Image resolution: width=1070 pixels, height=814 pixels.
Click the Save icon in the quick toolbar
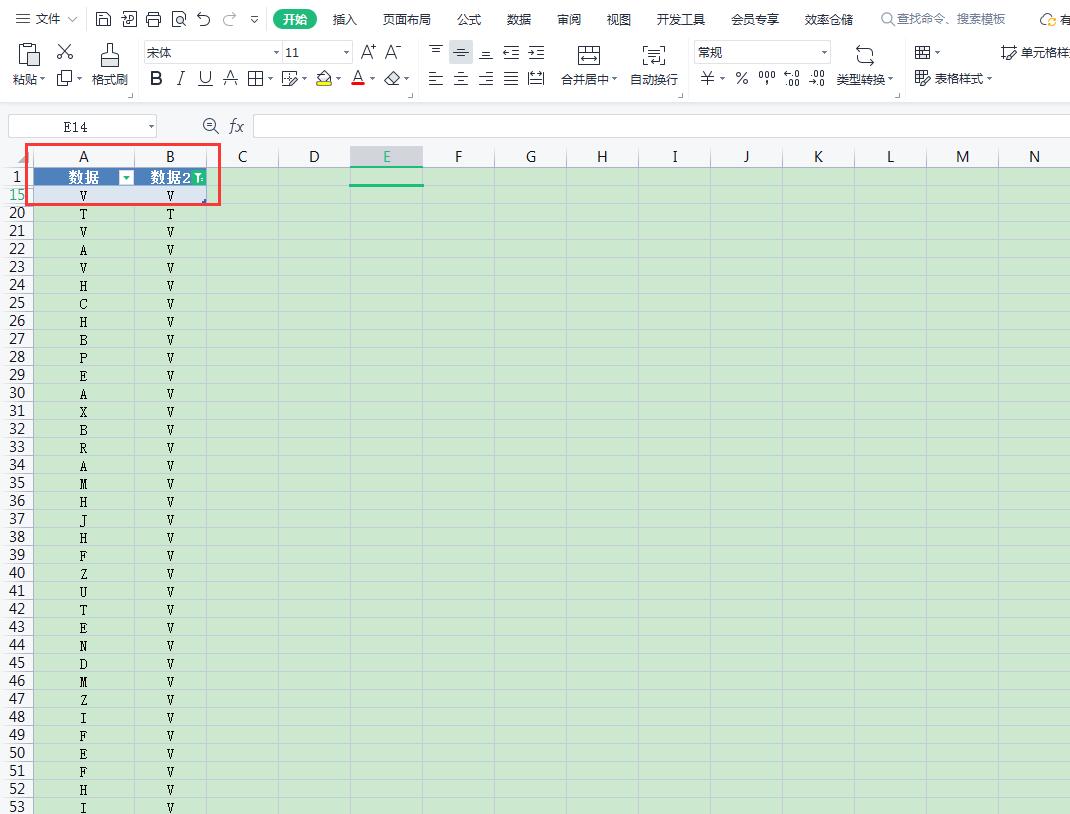[103, 19]
